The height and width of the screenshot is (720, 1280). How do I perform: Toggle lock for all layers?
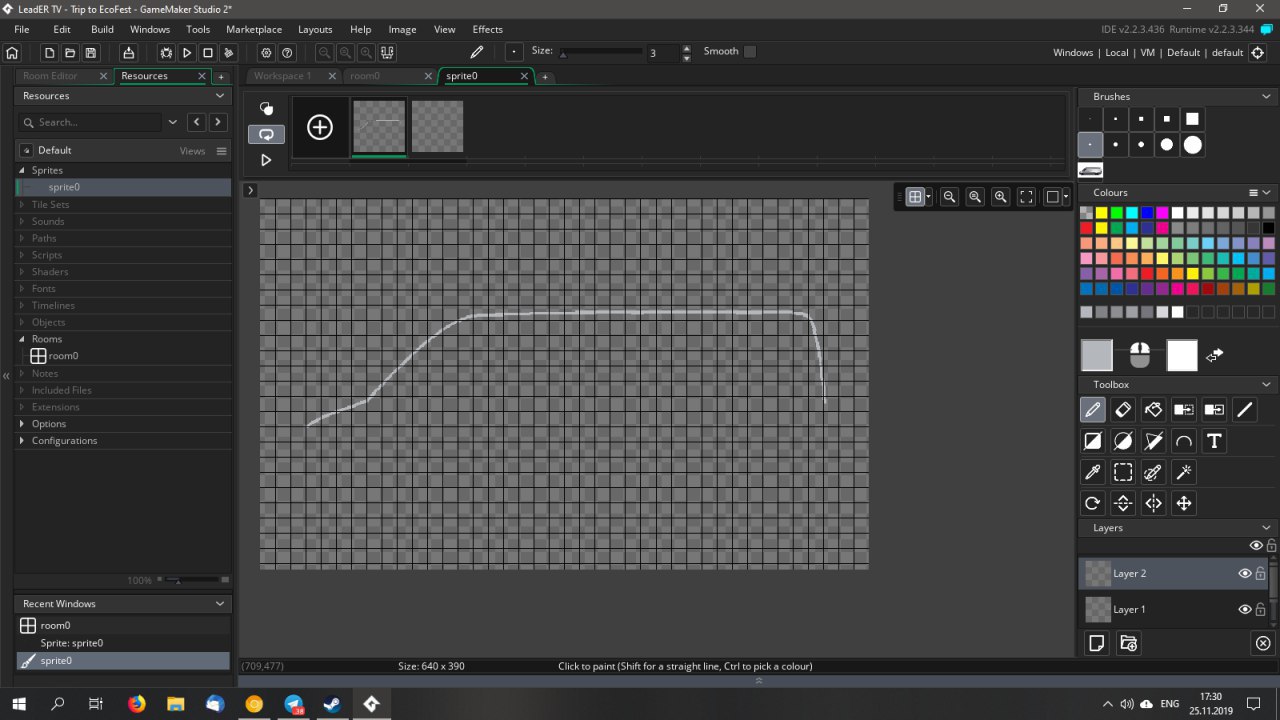point(1271,545)
